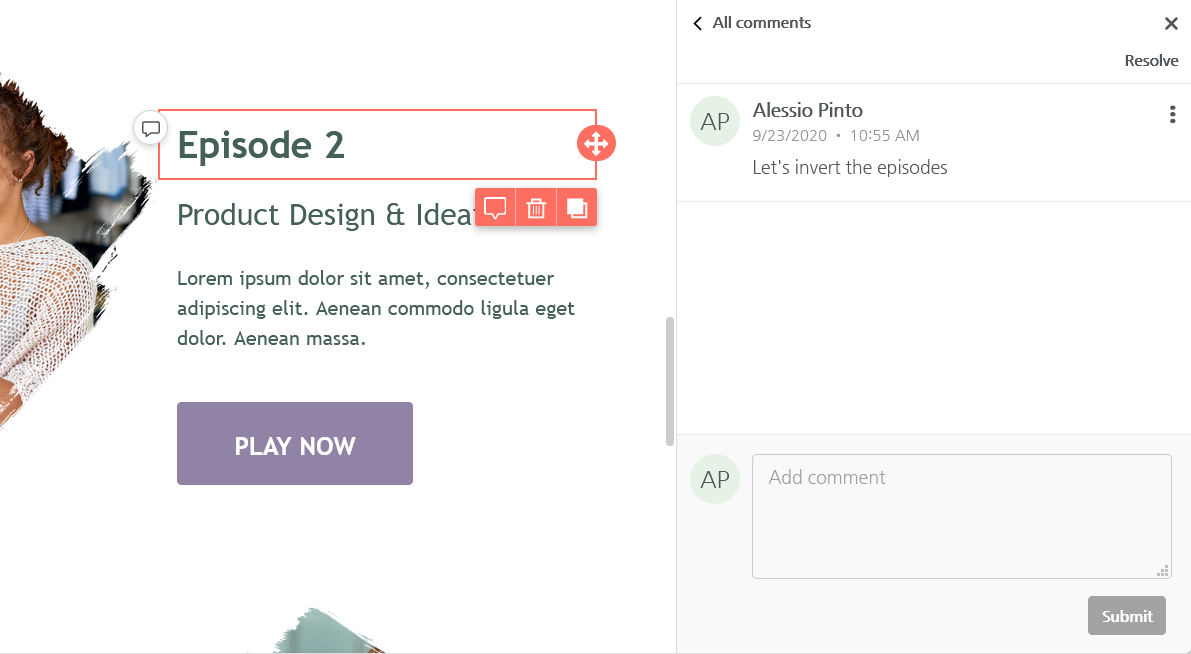
Task: Close the comments panel
Action: tap(1171, 24)
